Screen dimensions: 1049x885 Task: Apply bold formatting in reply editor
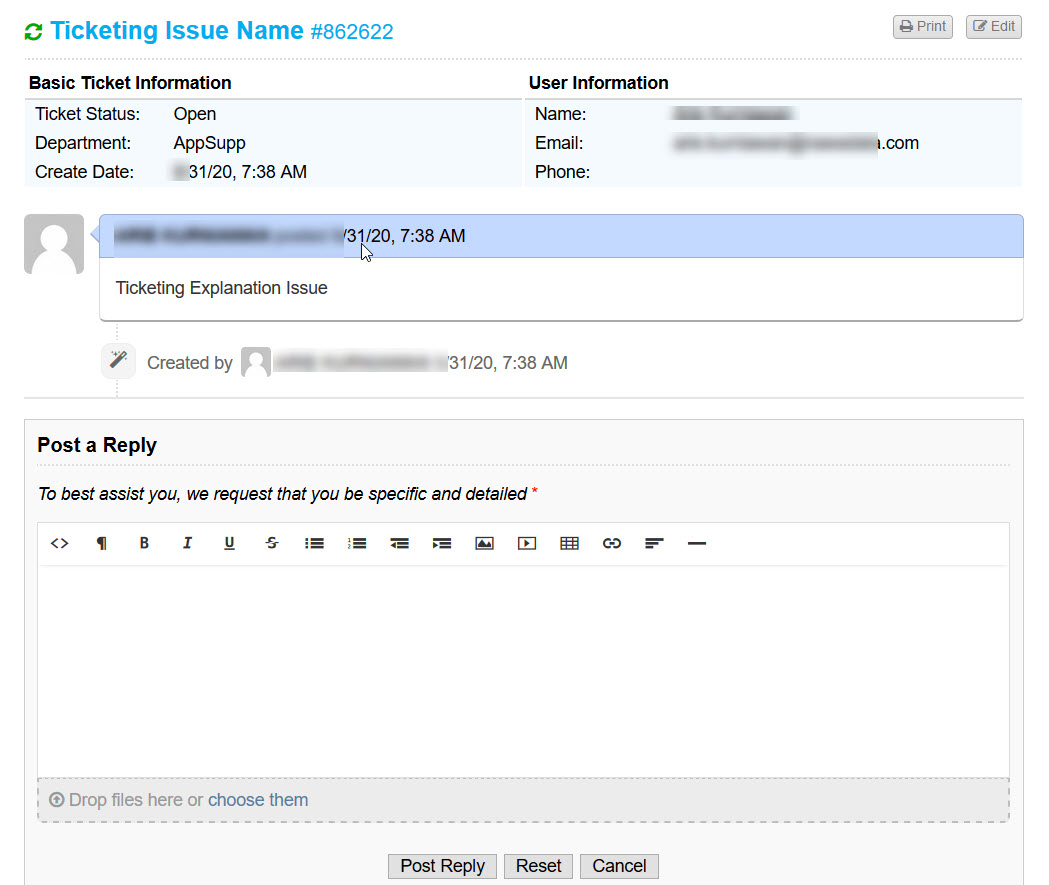pos(144,543)
